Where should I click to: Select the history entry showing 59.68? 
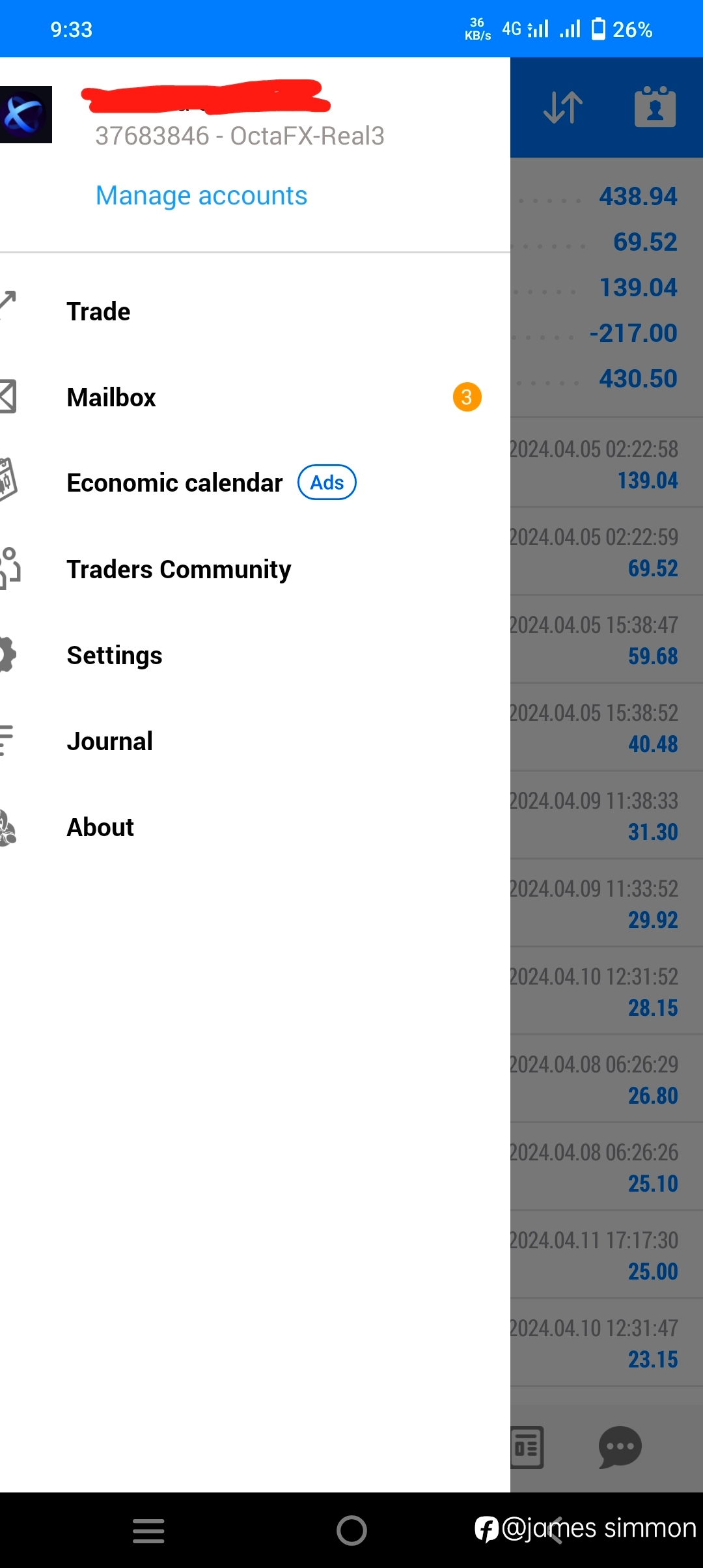pyautogui.click(x=607, y=640)
